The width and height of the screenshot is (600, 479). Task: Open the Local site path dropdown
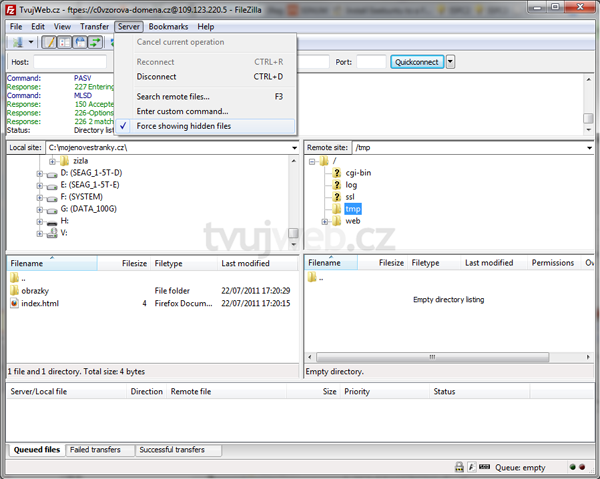pos(294,148)
